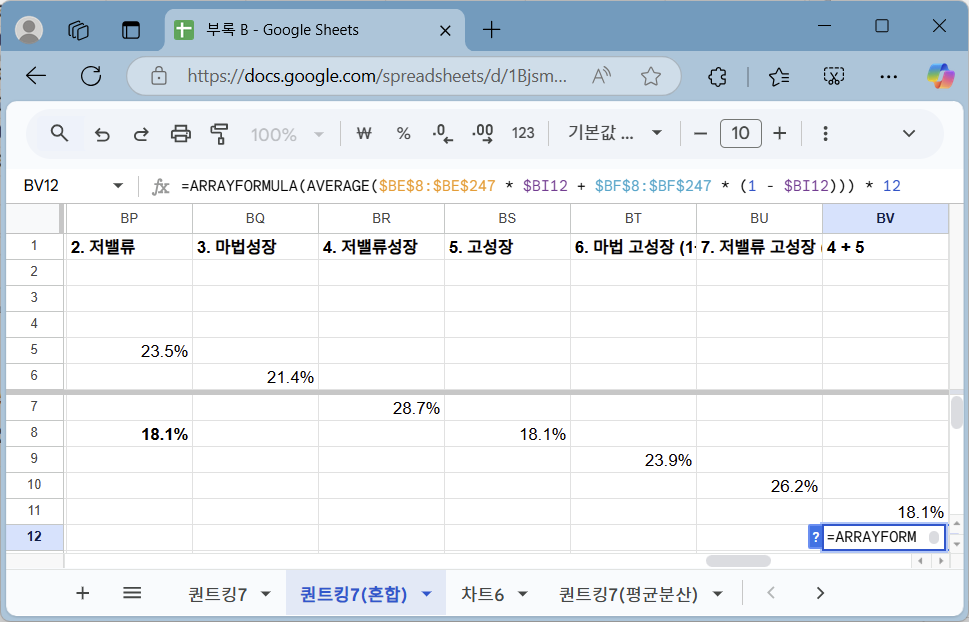Open the 100% zoom dropdown
The height and width of the screenshot is (622, 969).
click(x=287, y=134)
